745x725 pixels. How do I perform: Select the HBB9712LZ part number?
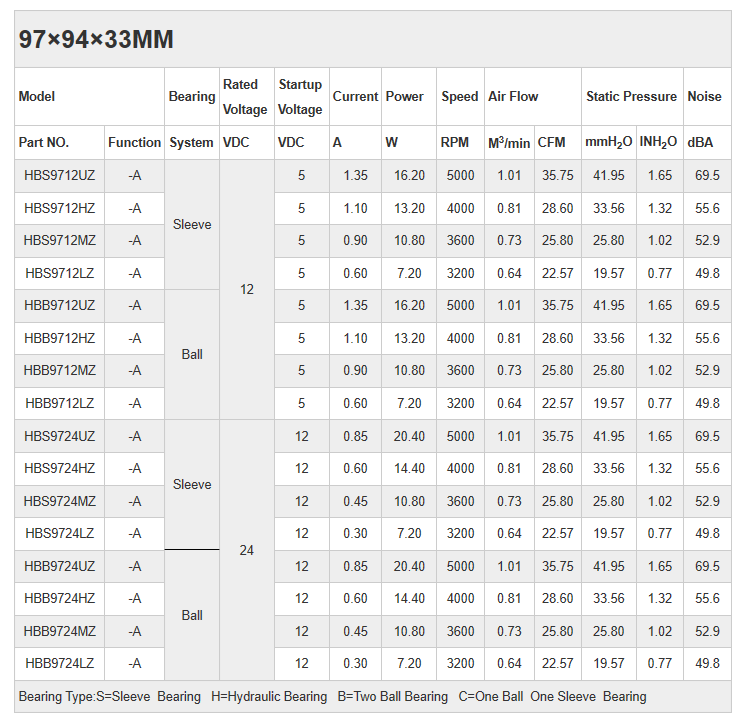60,403
